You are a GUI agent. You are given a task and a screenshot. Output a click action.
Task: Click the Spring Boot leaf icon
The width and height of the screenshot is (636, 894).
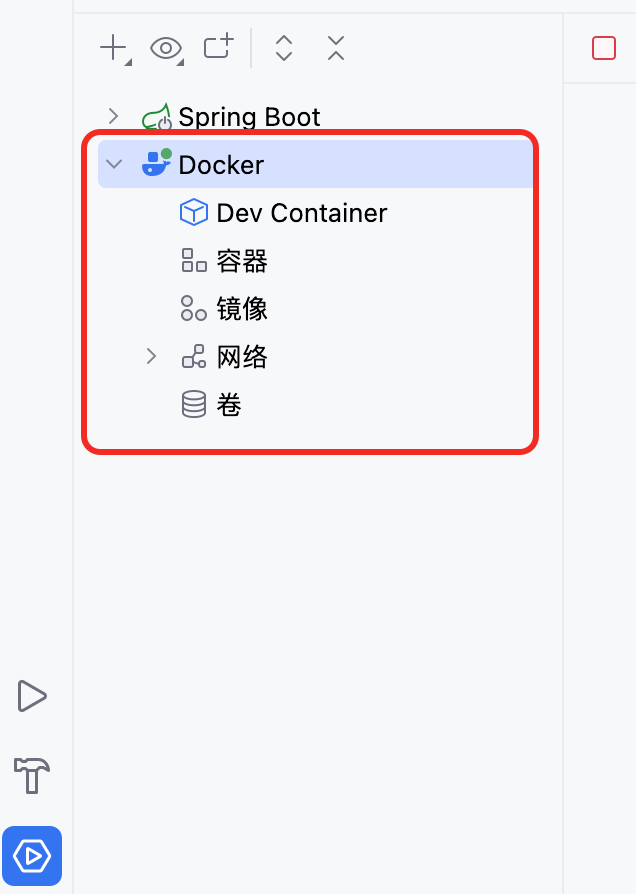tap(157, 116)
